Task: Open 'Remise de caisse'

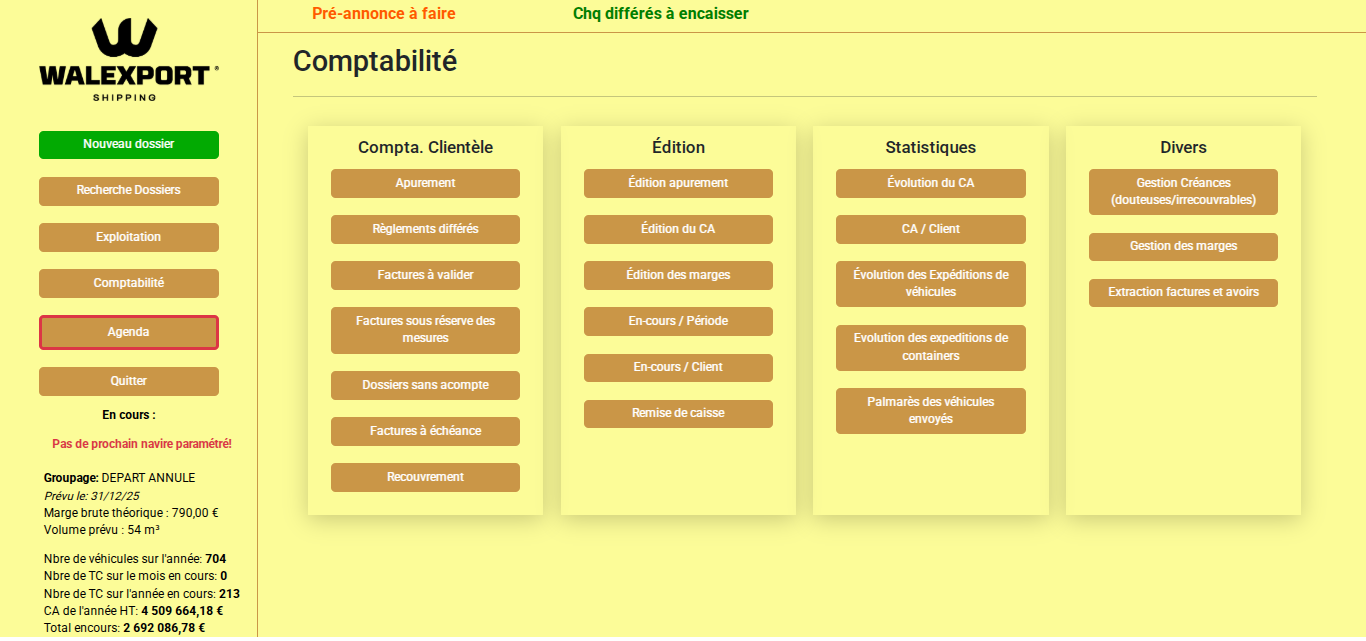Action: 678,413
